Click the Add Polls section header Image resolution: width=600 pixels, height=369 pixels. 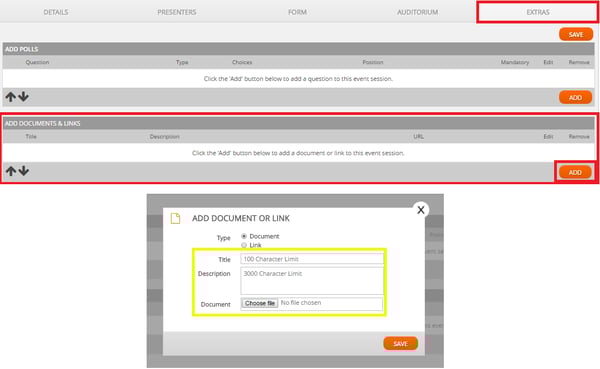click(x=298, y=49)
